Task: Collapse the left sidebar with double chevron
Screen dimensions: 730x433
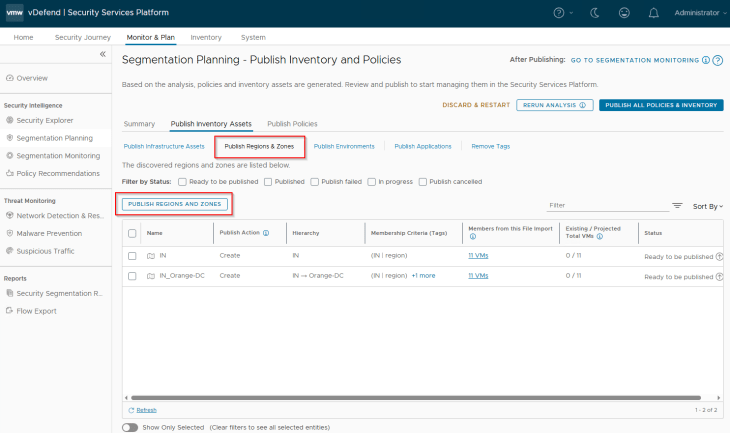Action: [x=102, y=54]
